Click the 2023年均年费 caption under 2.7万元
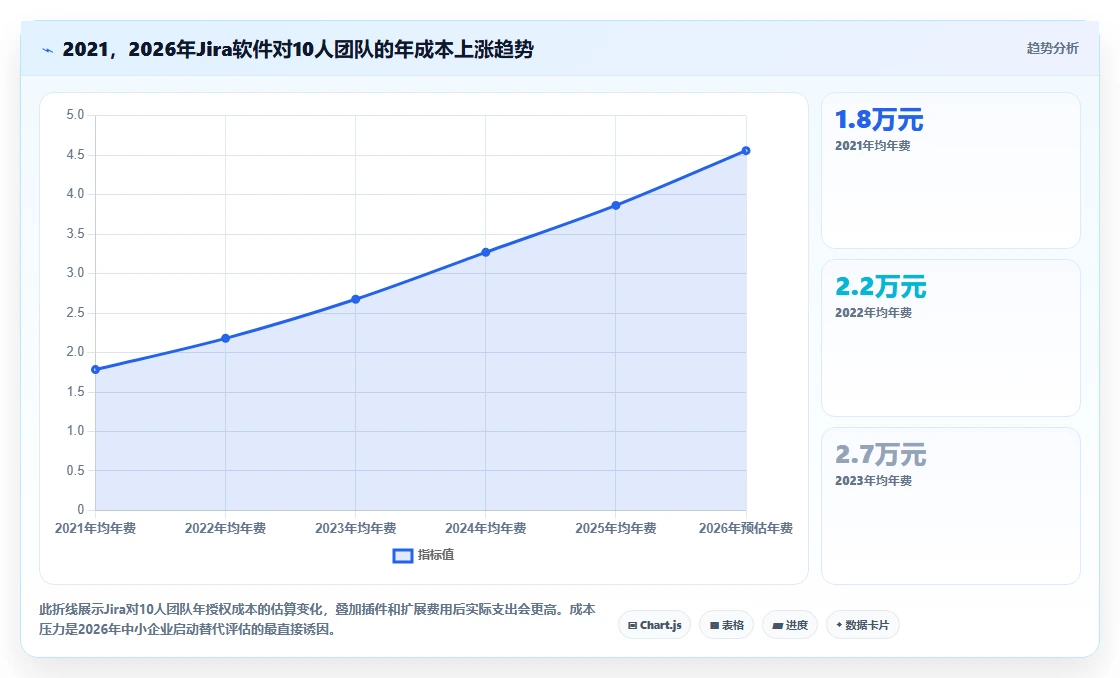Image resolution: width=1120 pixels, height=678 pixels. click(x=874, y=481)
